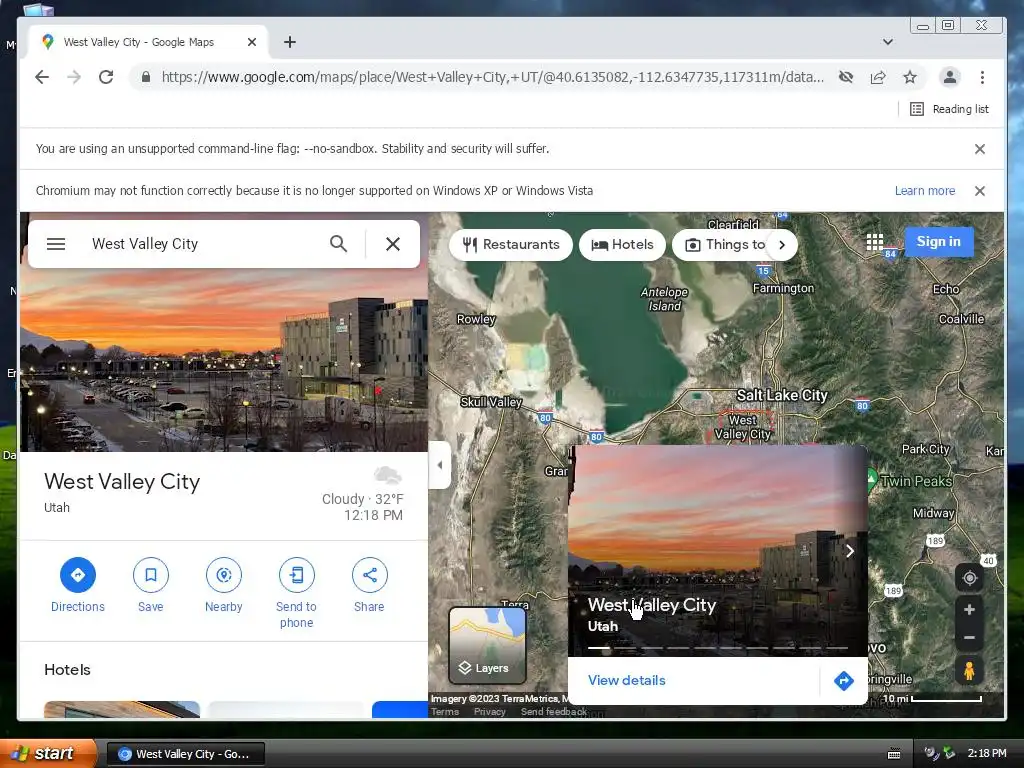Viewport: 1024px width, 768px height.
Task: Open Learn more link
Action: pyautogui.click(x=925, y=191)
